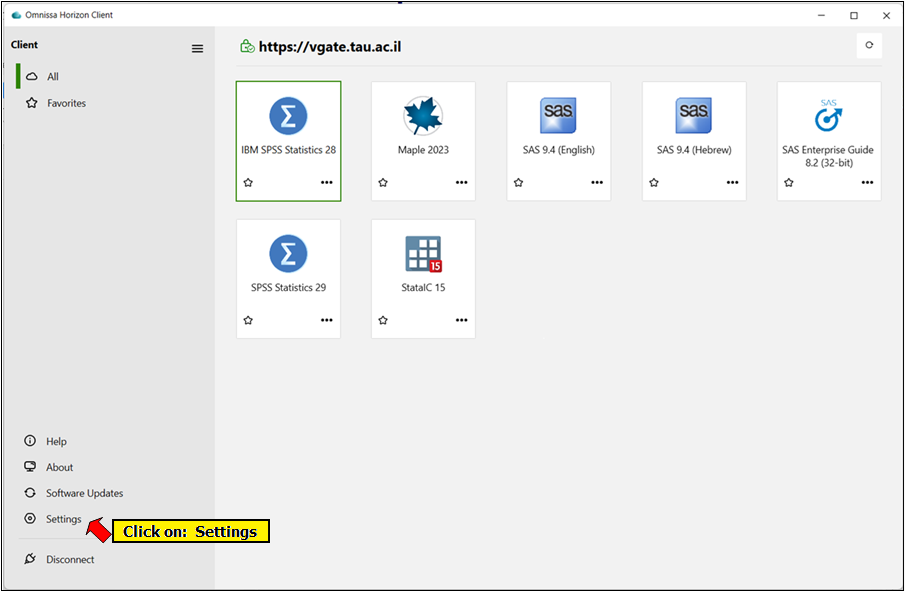Launch SAS 9.4 (Hebrew) icon

[x=694, y=115]
